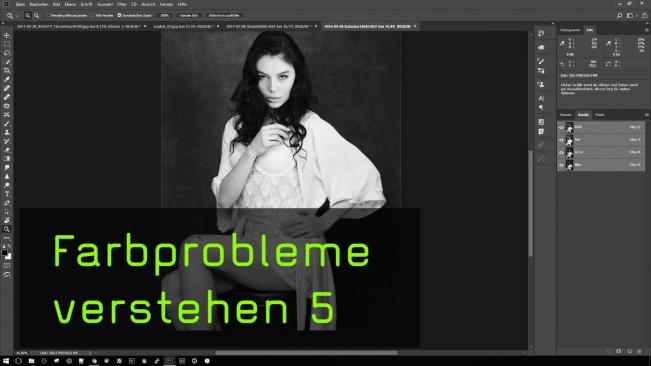This screenshot has height=366, width=651.
Task: Open File Explorer from the taskbar
Action: [x=31, y=361]
